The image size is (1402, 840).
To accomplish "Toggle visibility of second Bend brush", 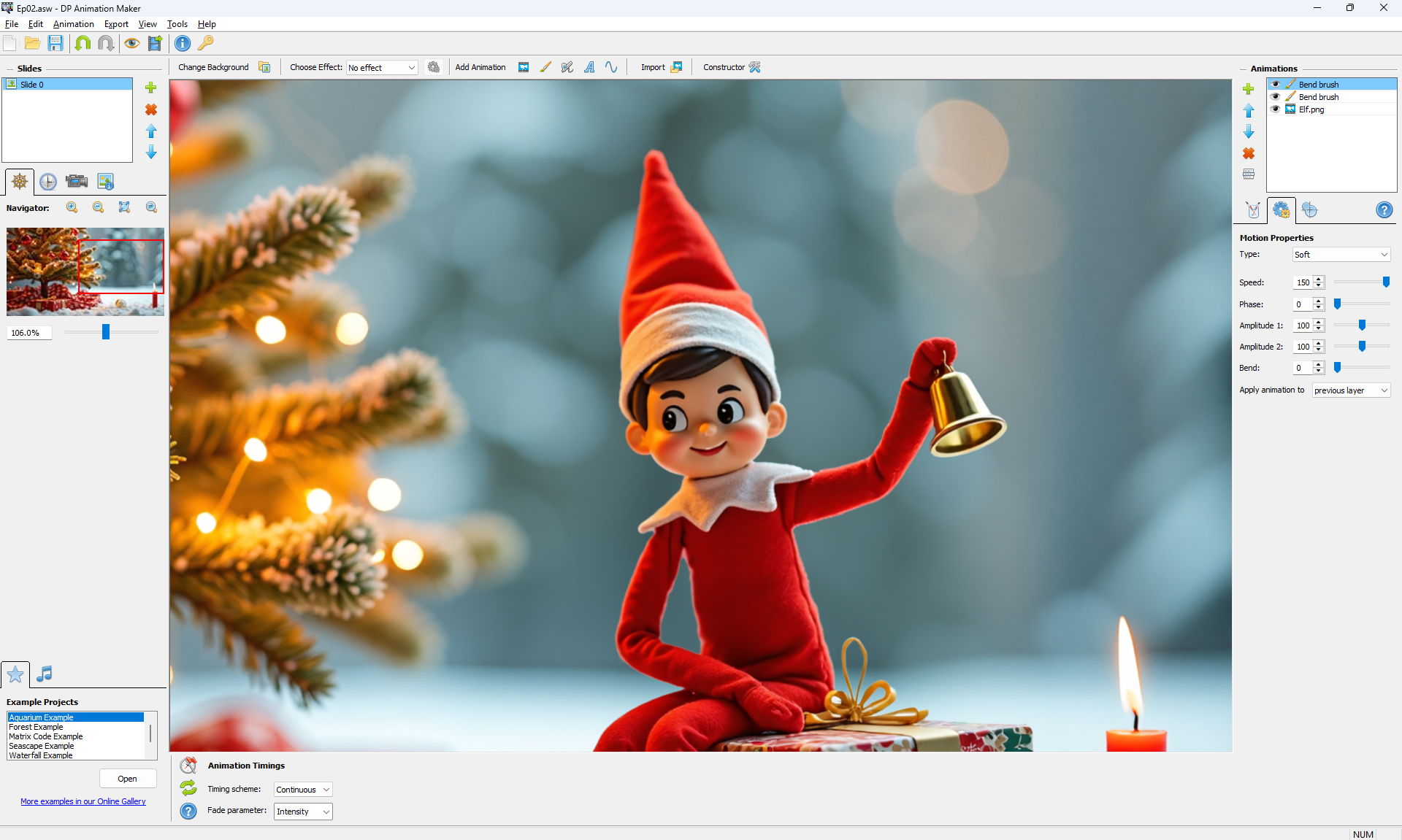I will [1276, 97].
